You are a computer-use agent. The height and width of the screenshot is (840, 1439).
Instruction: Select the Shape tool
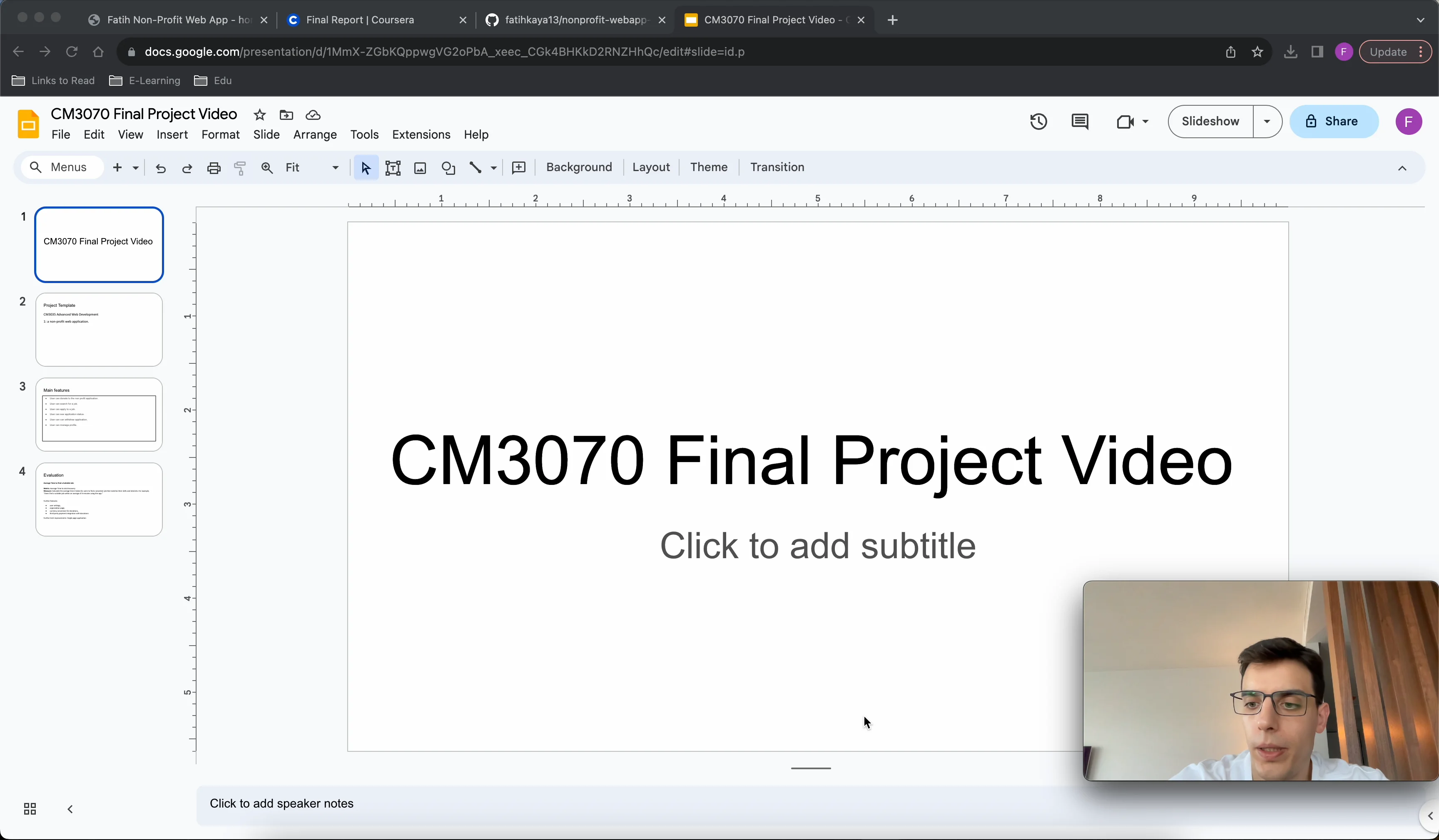click(448, 167)
